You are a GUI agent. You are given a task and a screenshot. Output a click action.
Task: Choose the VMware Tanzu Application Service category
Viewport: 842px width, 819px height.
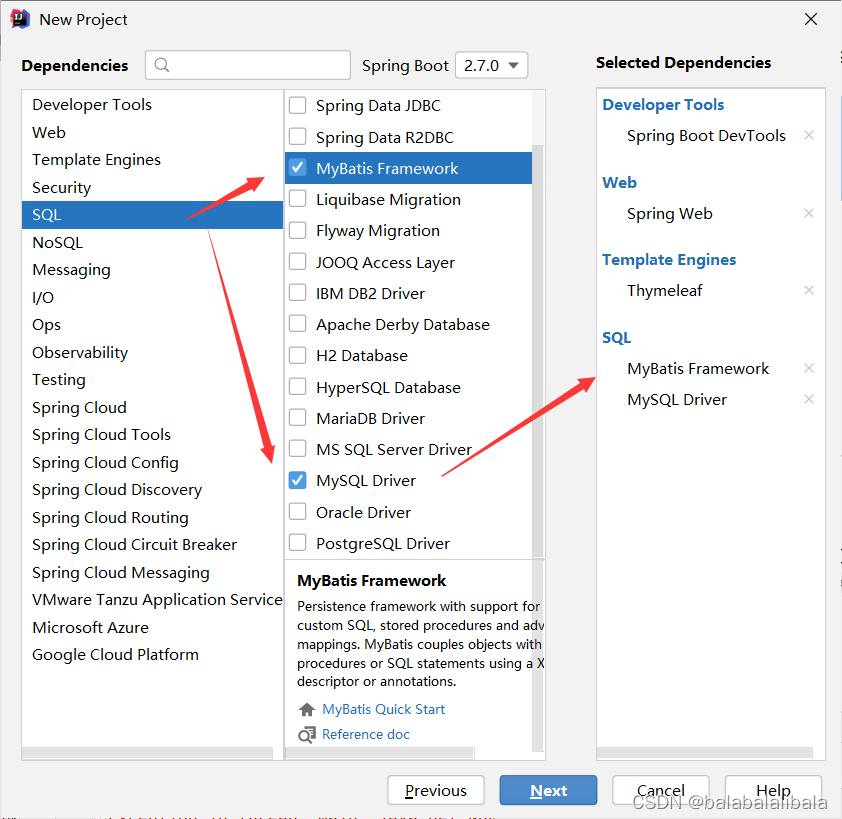tap(153, 600)
